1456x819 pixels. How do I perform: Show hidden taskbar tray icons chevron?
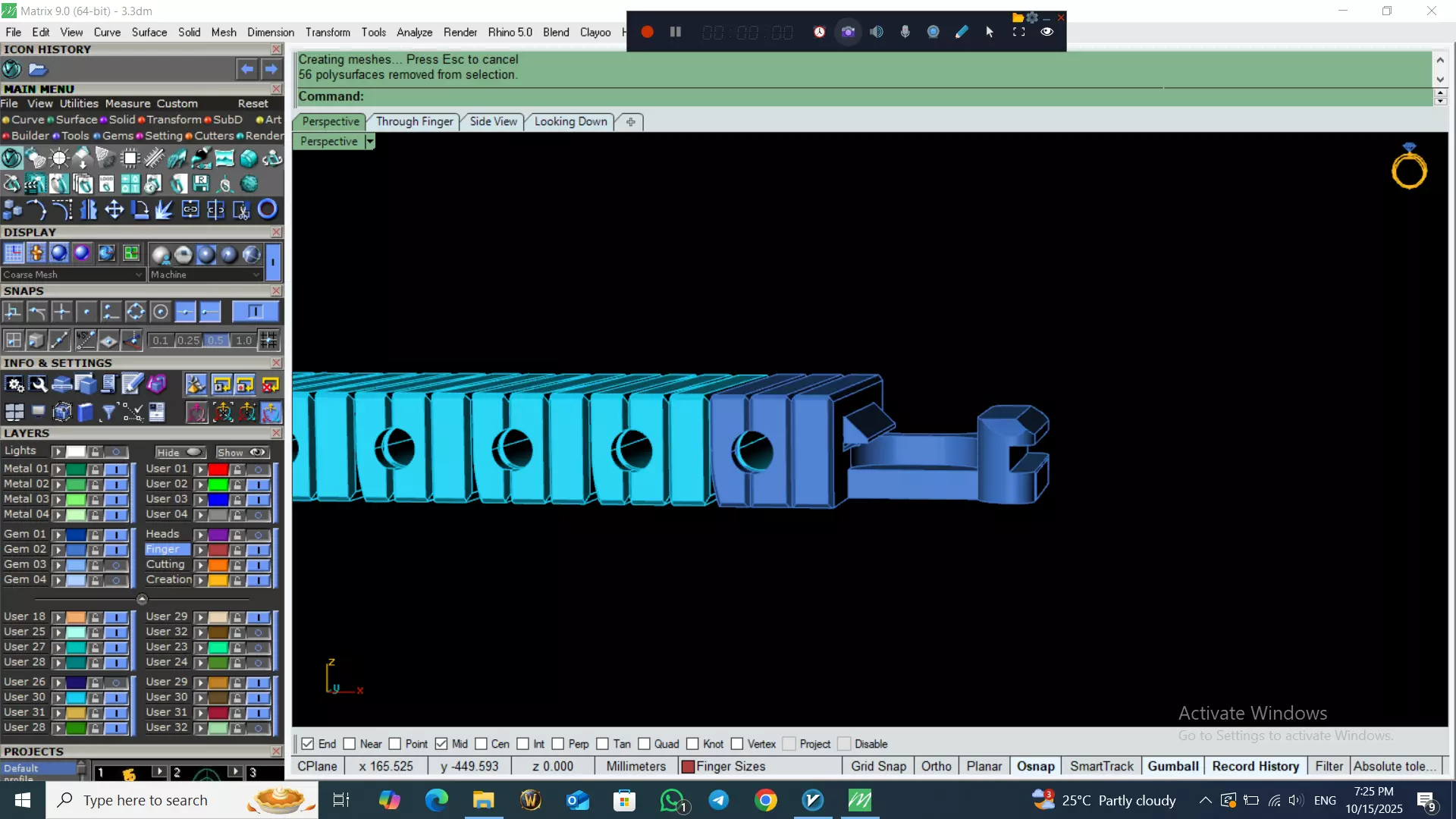(x=1205, y=800)
